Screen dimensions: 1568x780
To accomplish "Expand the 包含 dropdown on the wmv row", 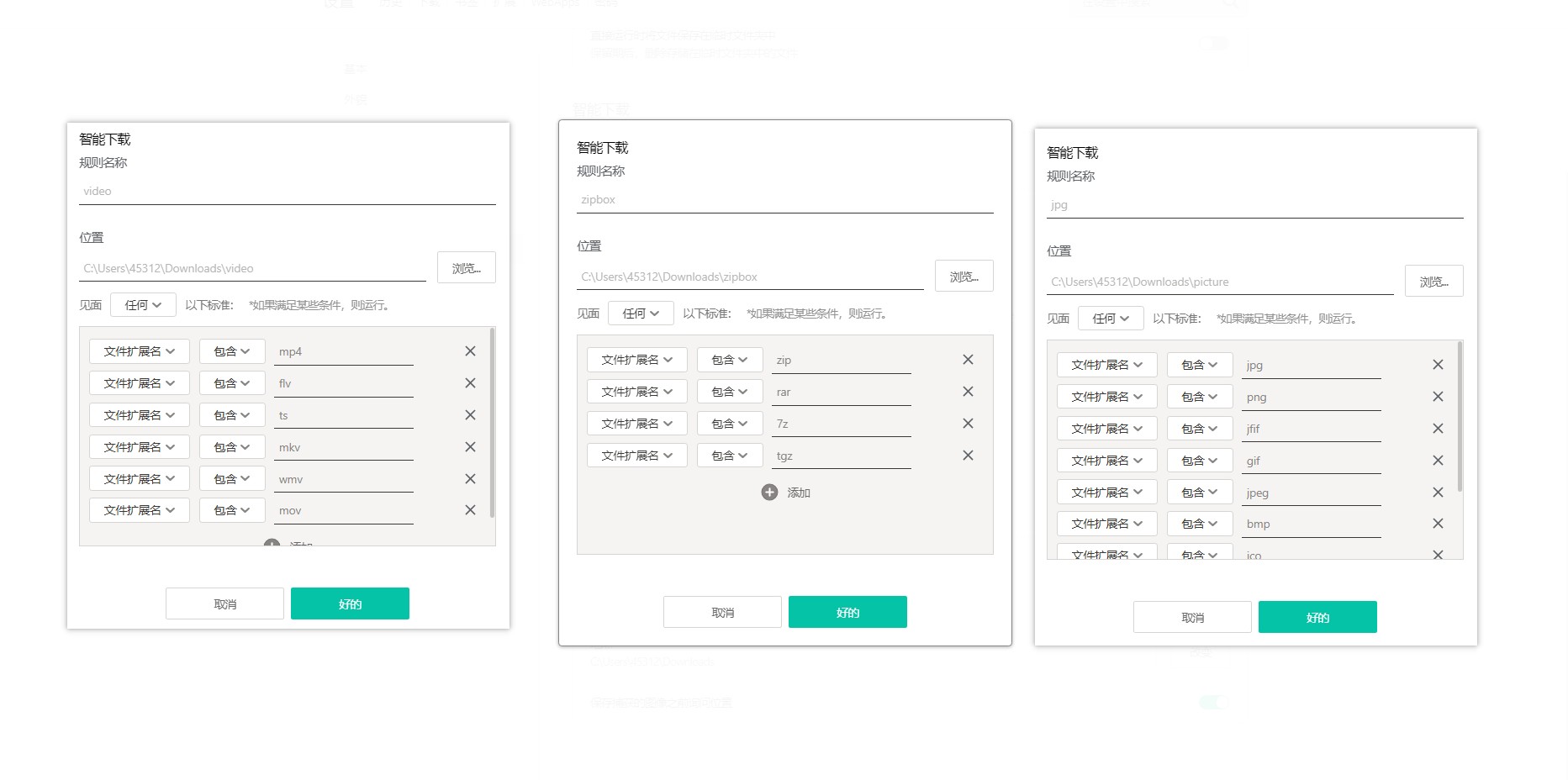I will 231,479.
